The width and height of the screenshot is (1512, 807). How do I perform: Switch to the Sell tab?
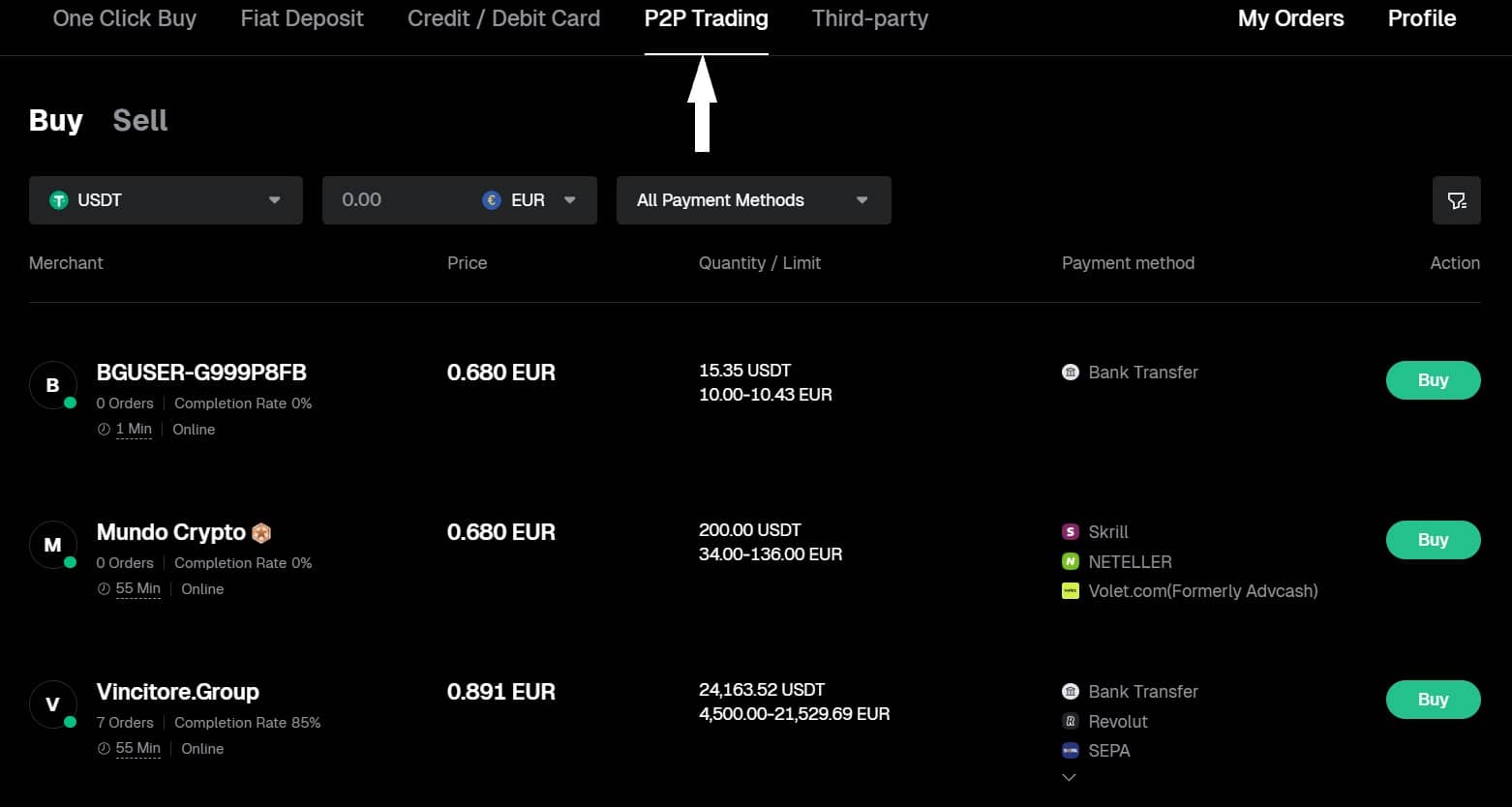click(140, 120)
